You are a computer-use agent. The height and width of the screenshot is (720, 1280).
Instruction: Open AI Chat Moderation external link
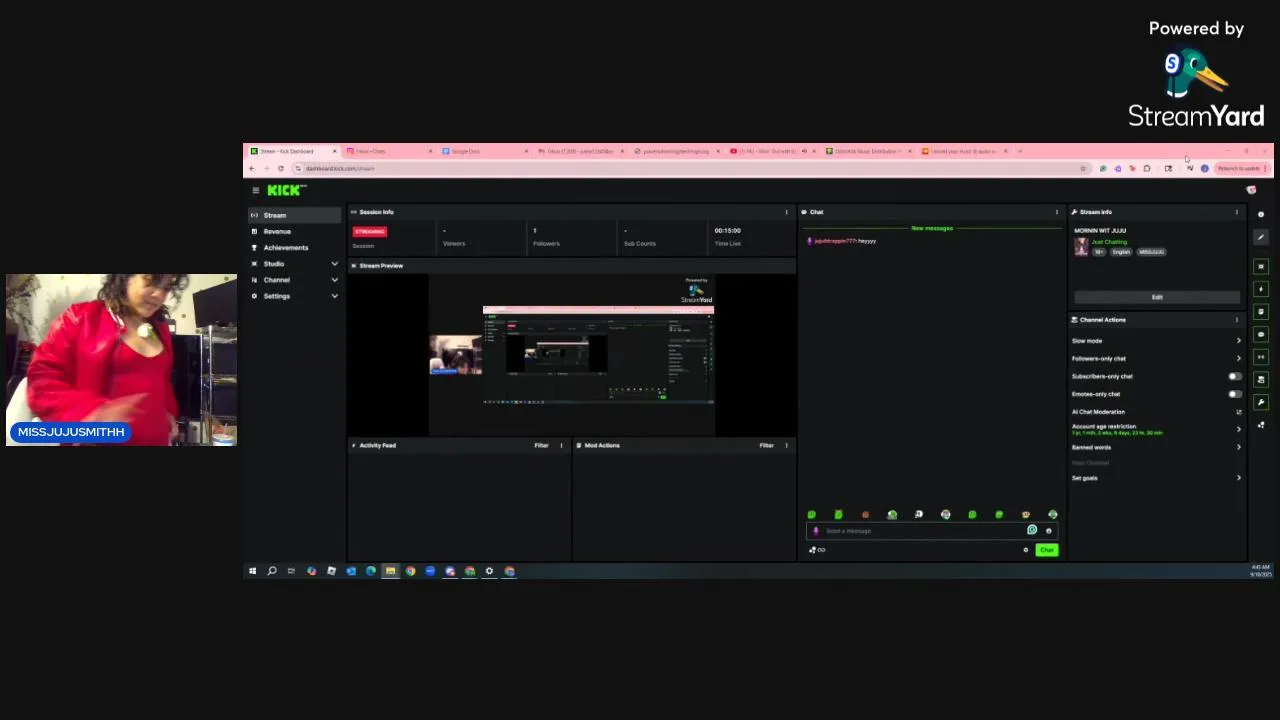click(x=1239, y=412)
